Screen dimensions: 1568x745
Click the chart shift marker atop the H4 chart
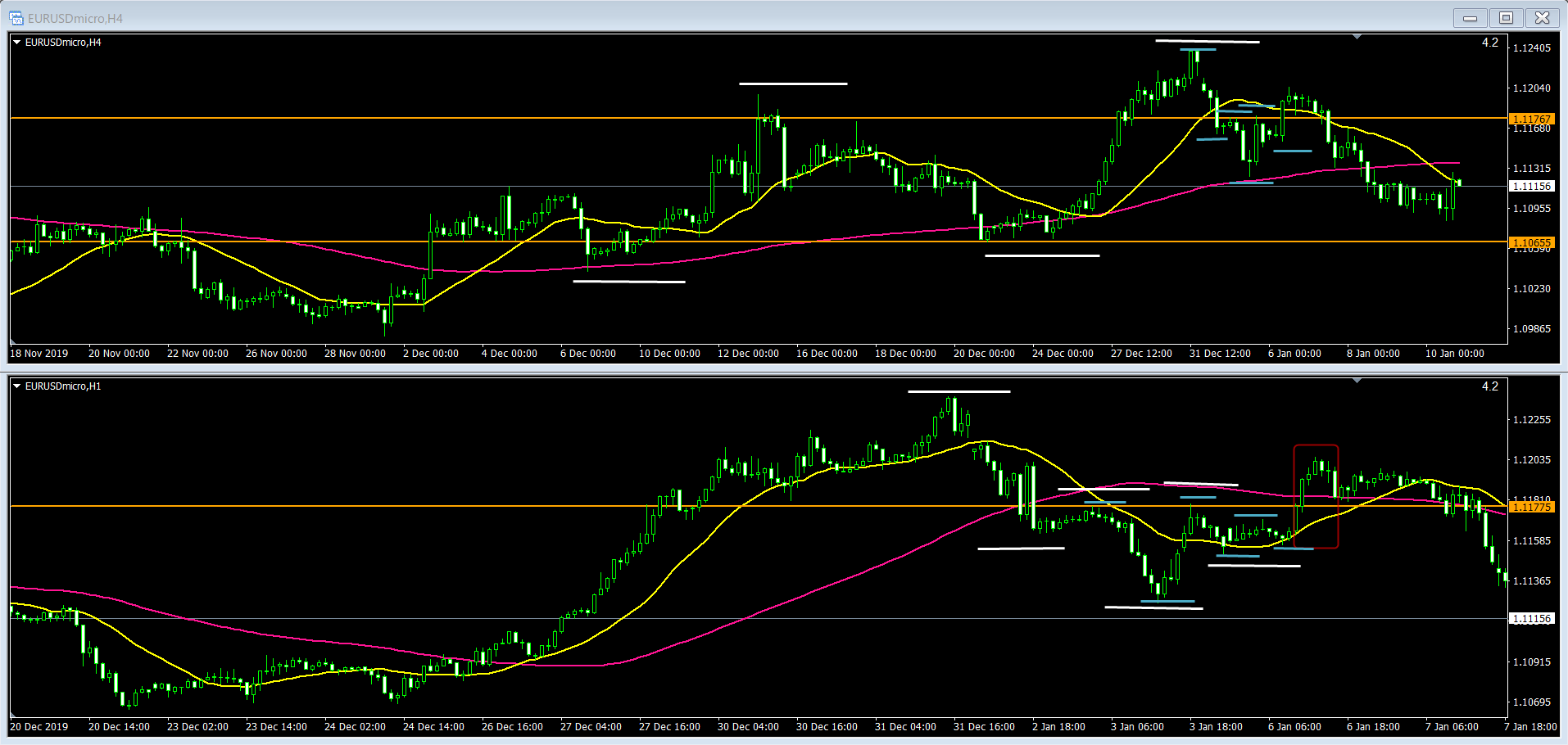(x=1357, y=37)
